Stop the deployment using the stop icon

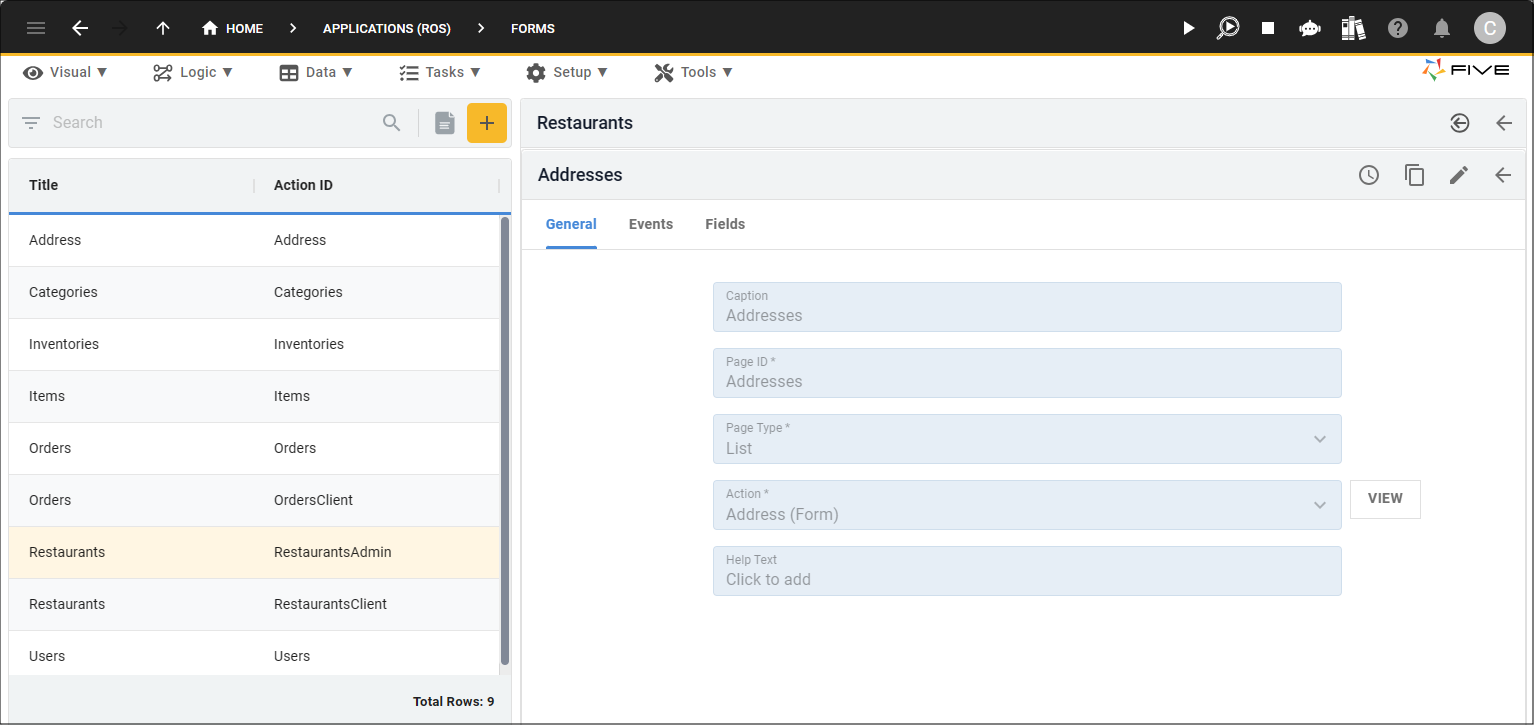pyautogui.click(x=1268, y=28)
